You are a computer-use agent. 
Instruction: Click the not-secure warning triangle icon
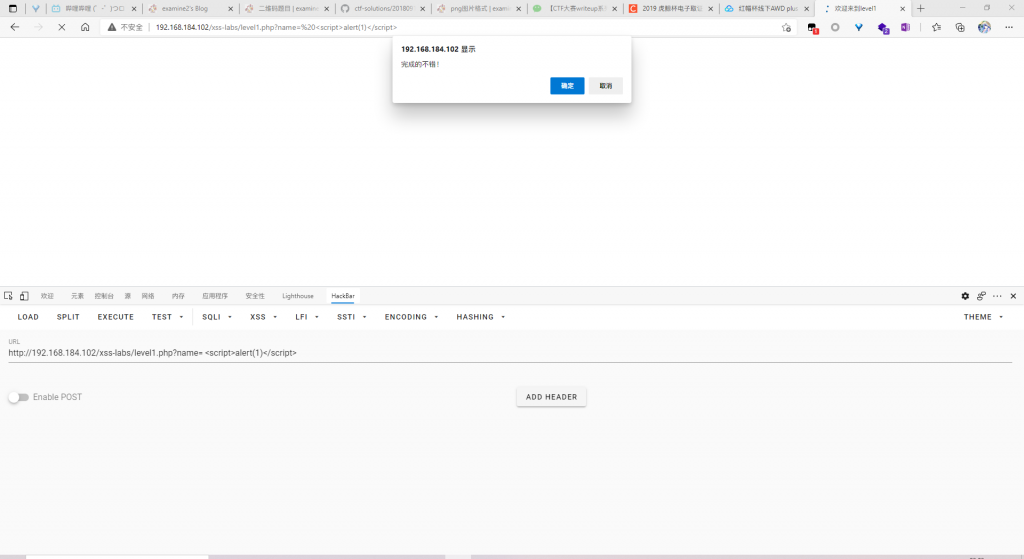112,27
